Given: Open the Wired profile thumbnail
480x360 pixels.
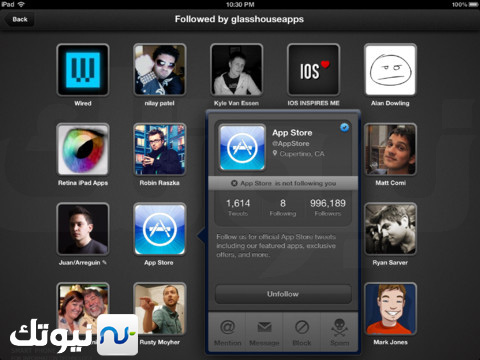Looking at the screenshot, I should [x=83, y=70].
